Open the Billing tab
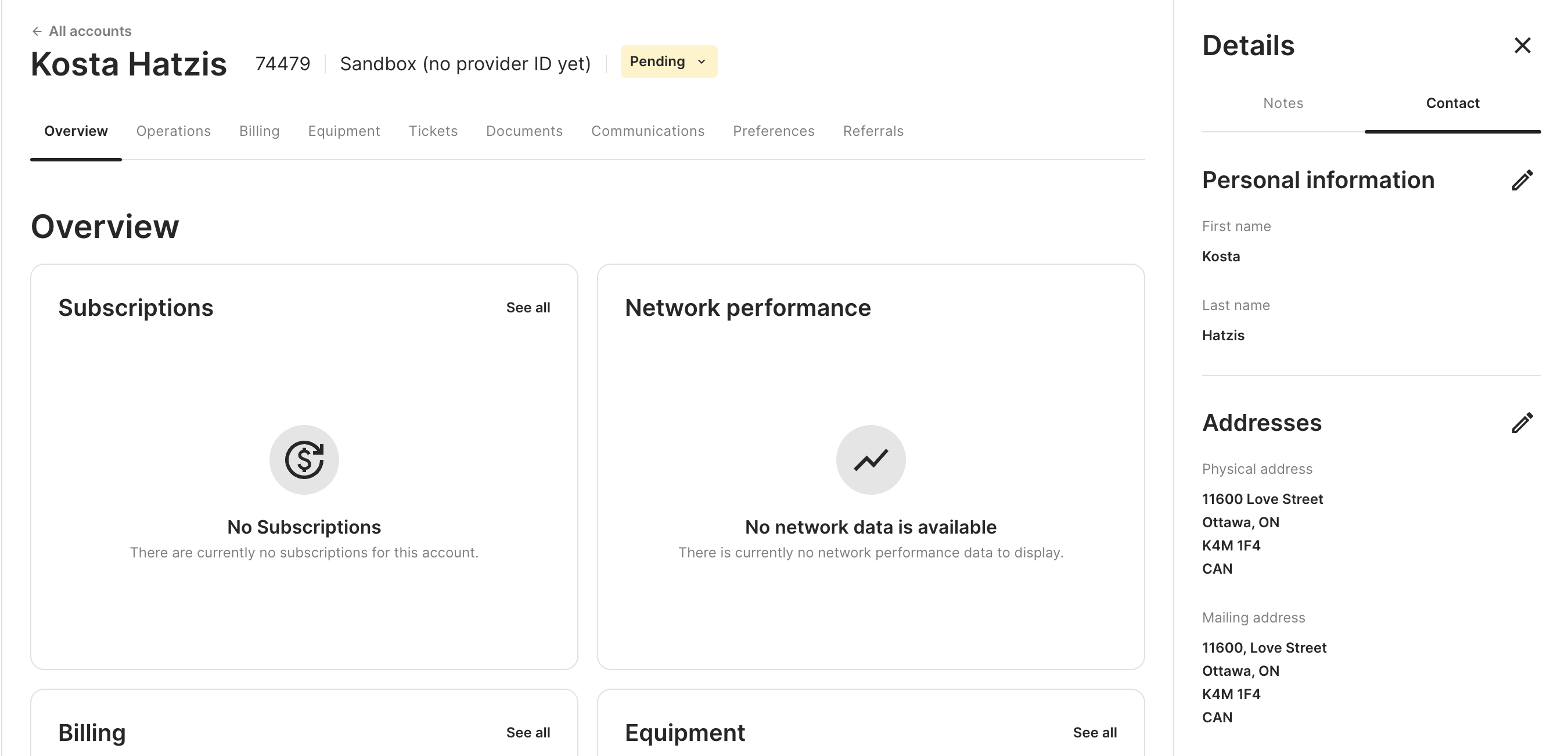Screen dimensions: 1568x756 click(260, 131)
